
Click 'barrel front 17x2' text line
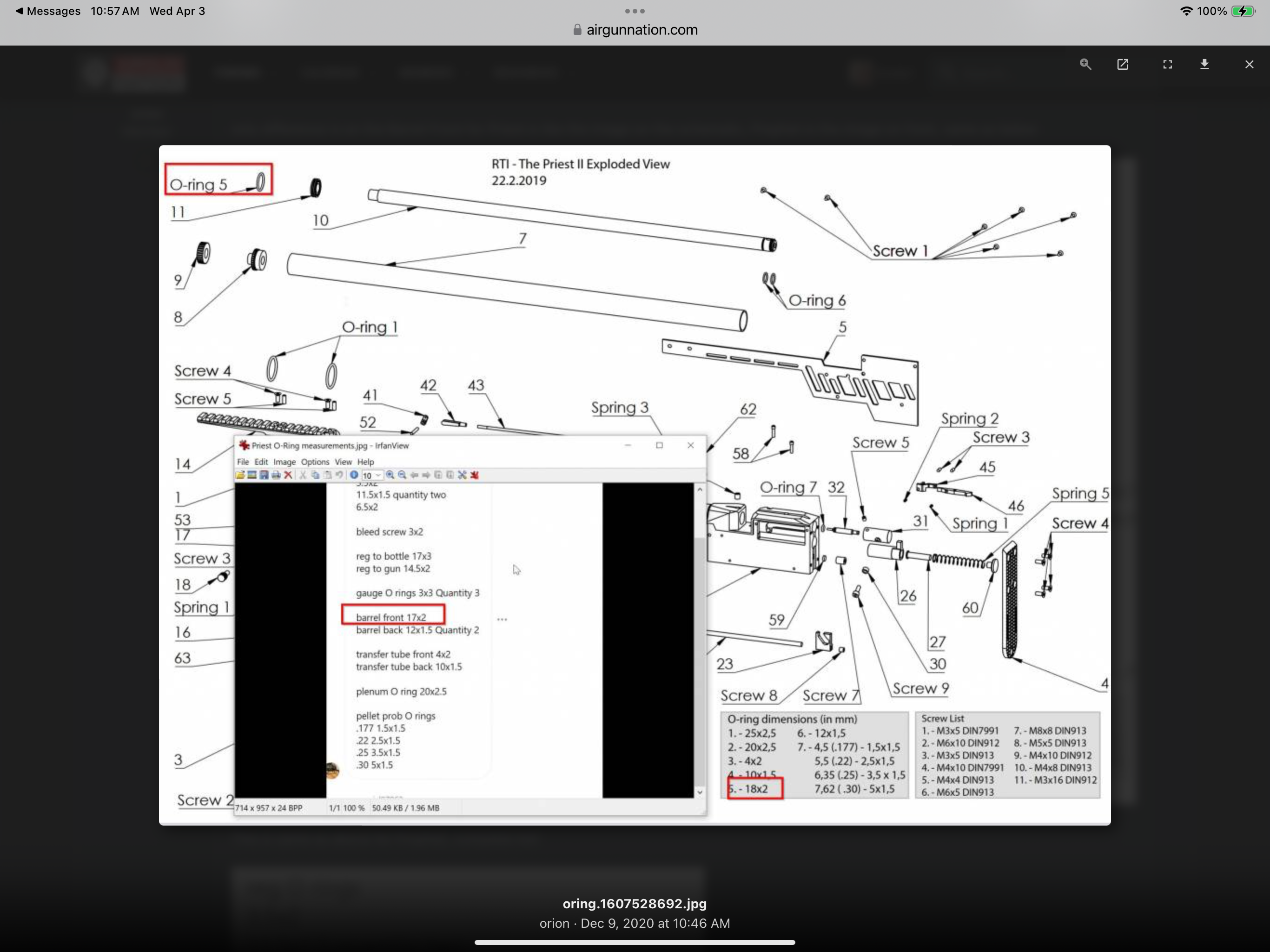pyautogui.click(x=391, y=617)
